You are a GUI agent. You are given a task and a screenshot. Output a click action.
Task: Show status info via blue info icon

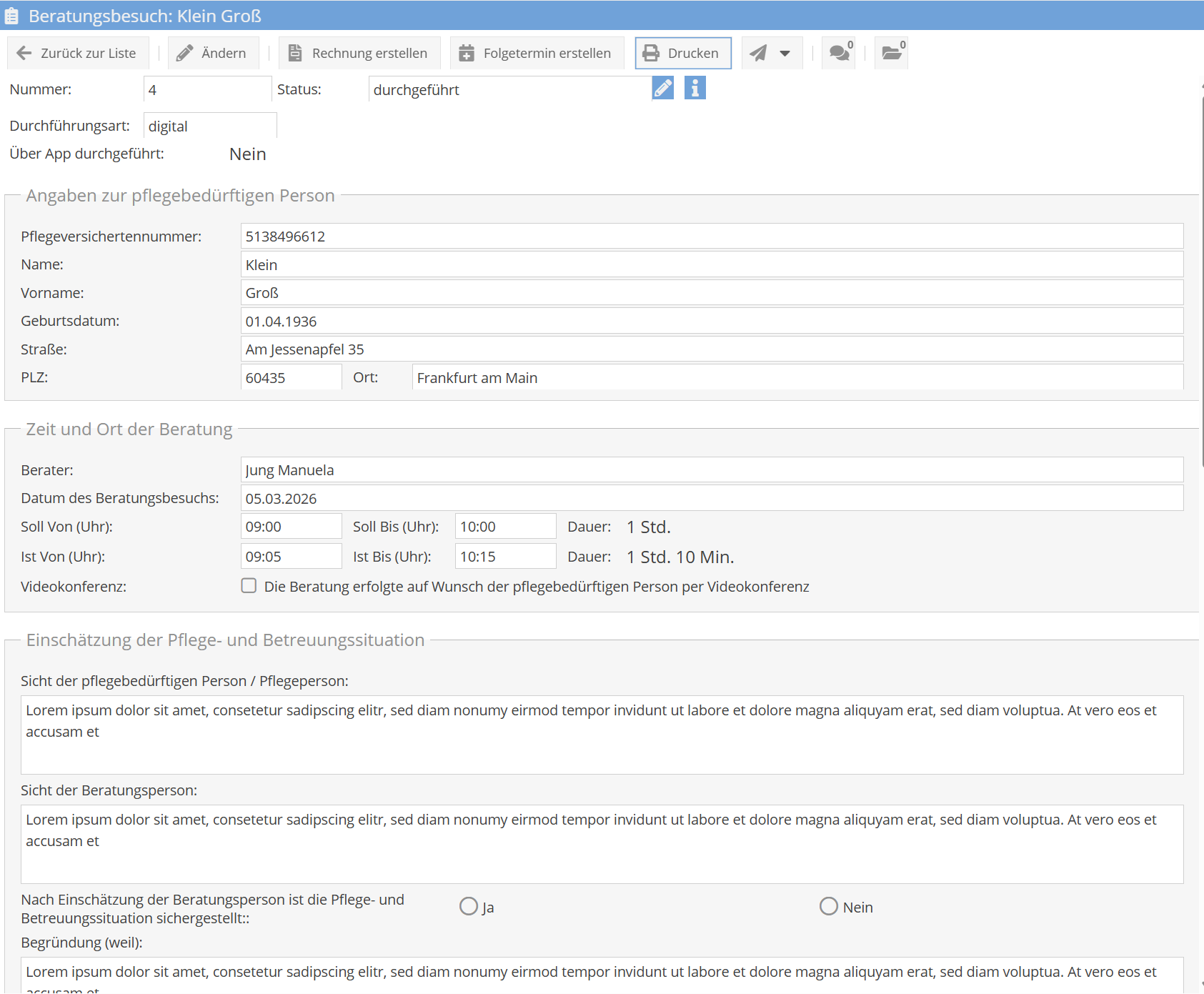coord(695,88)
